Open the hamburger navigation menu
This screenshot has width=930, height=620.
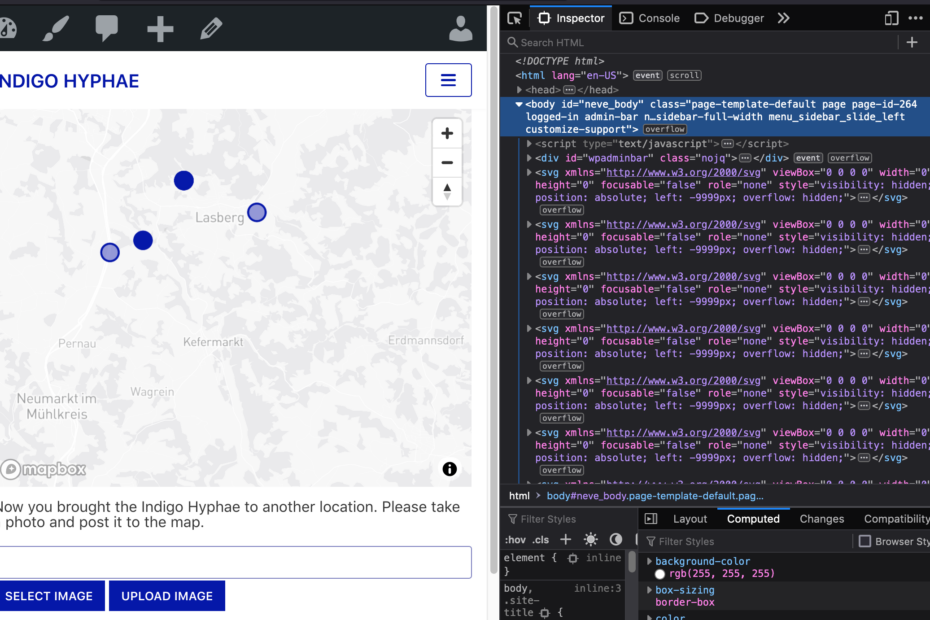[x=448, y=80]
